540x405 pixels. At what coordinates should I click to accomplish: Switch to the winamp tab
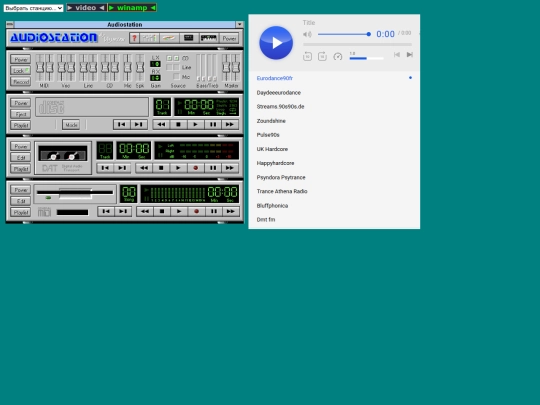[132, 8]
